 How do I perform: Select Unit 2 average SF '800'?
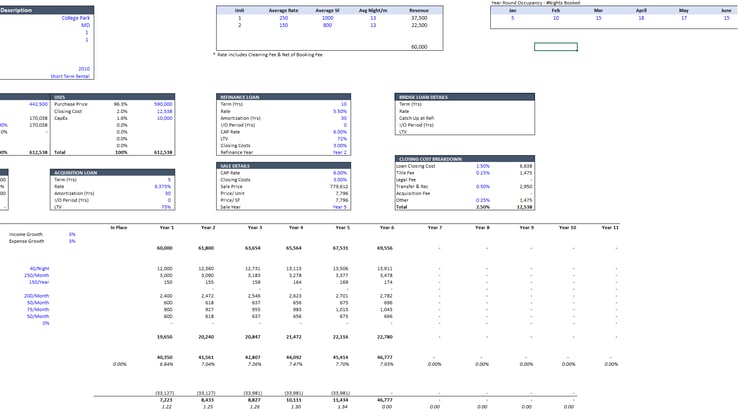[x=328, y=25]
